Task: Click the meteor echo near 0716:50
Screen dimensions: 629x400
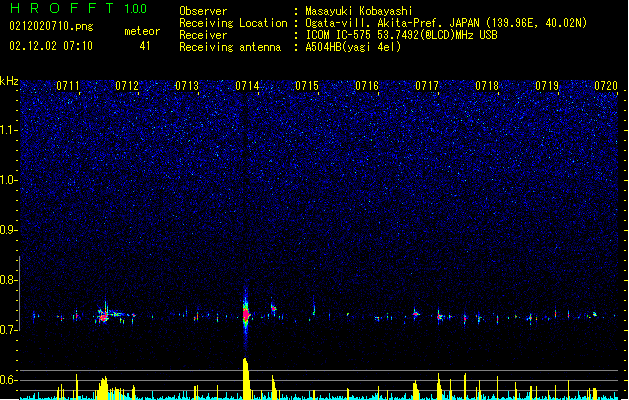Action: [416, 314]
